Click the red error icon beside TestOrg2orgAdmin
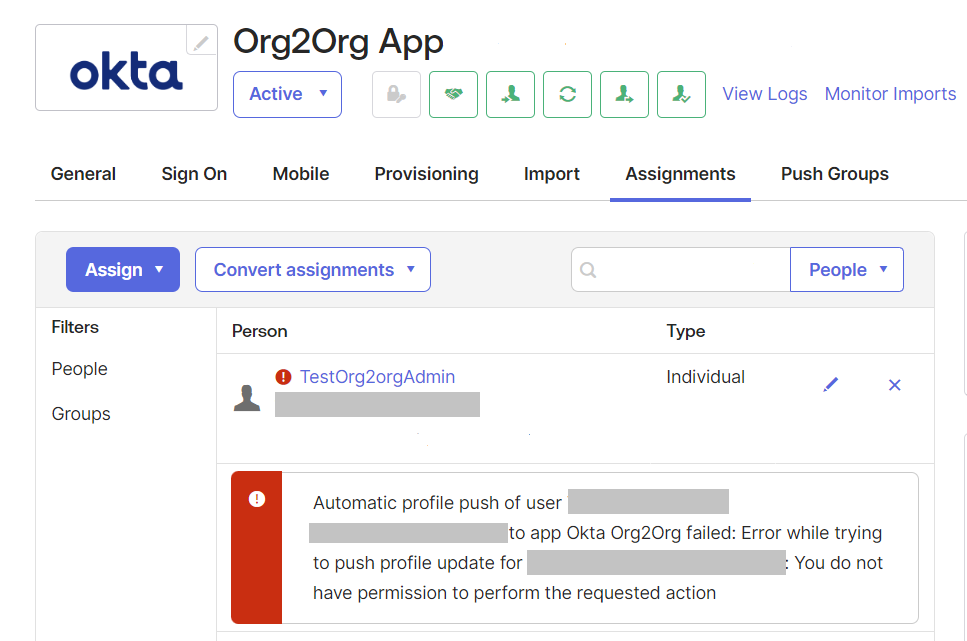The width and height of the screenshot is (967, 641). pos(286,377)
